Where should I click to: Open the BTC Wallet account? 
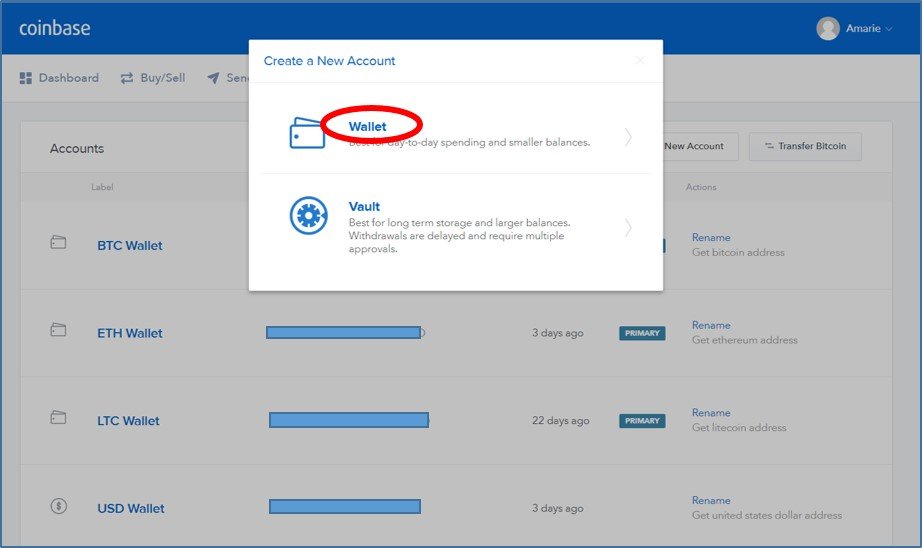(x=129, y=246)
